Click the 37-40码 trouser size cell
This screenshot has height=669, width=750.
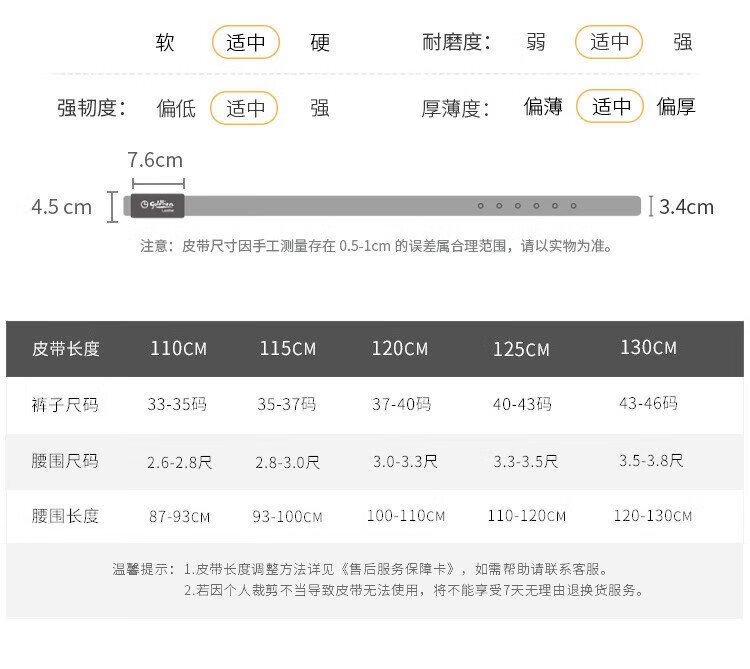pos(401,405)
